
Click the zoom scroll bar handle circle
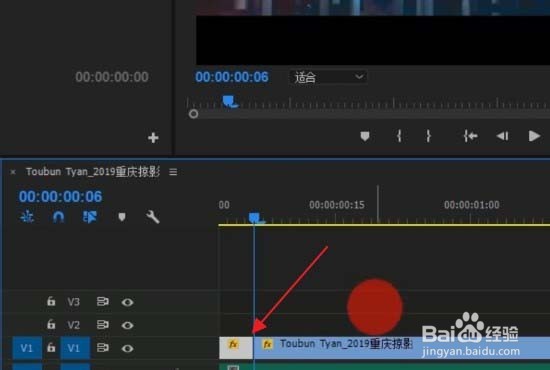(193, 114)
